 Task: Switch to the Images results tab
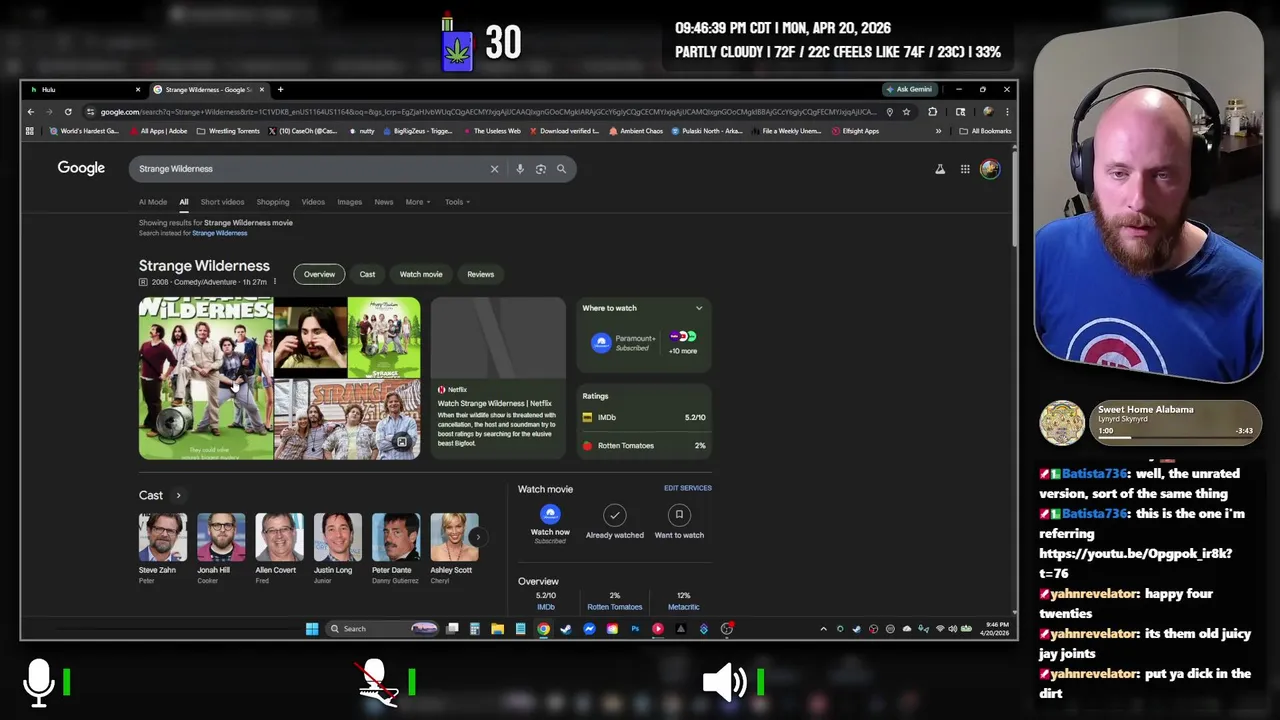tap(349, 202)
